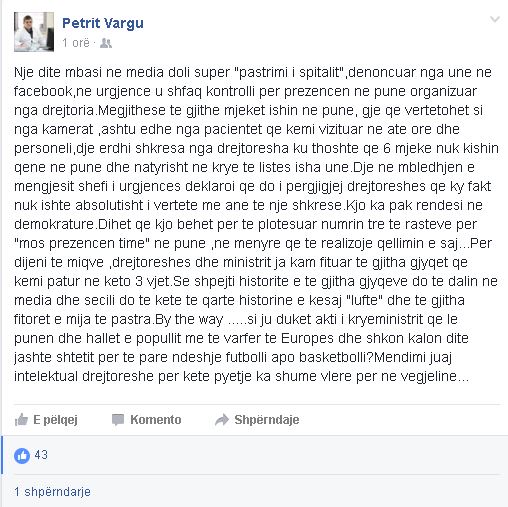
Task: Click the post's final line ending "vegjeline..."
Action: [242, 376]
